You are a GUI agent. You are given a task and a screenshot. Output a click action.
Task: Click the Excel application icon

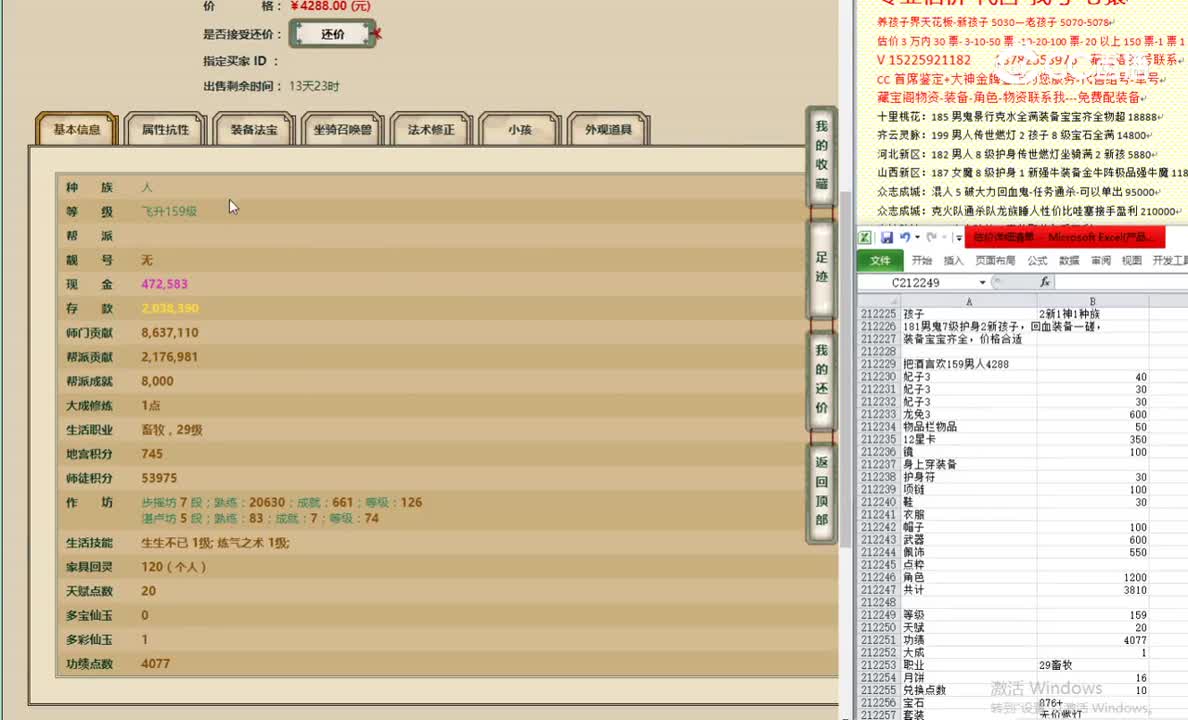[x=864, y=238]
